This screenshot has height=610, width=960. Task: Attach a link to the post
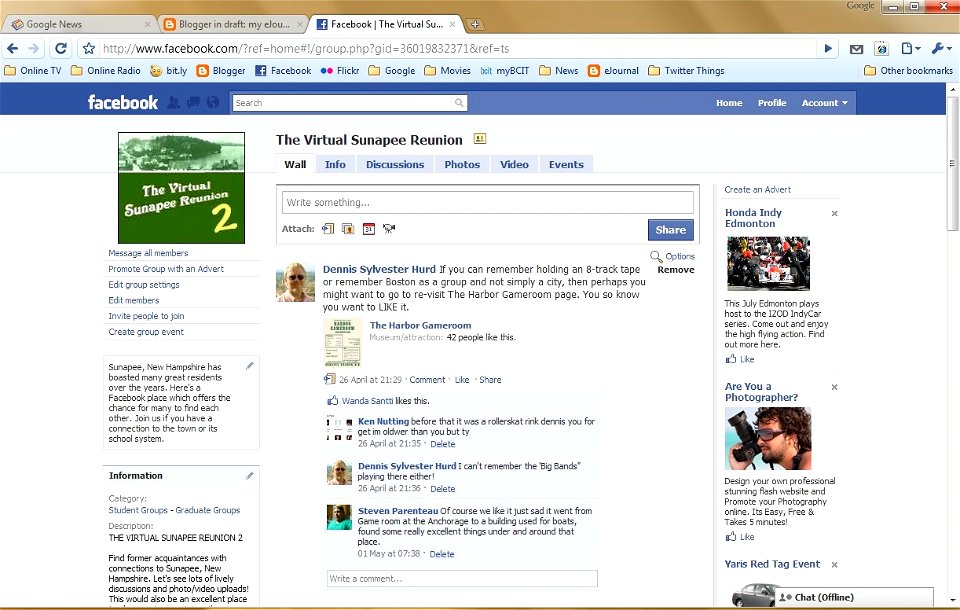click(328, 228)
